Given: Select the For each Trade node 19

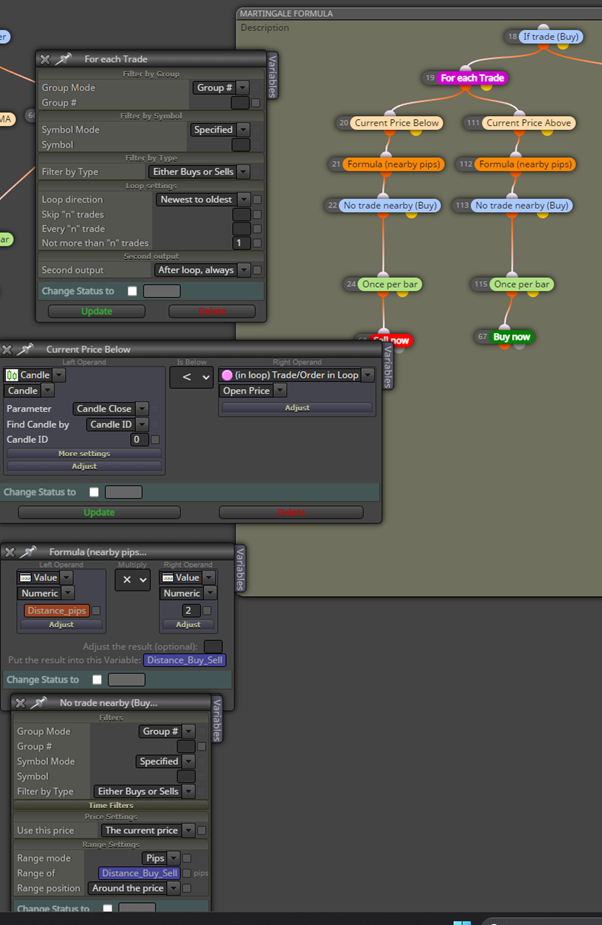Looking at the screenshot, I should point(472,78).
